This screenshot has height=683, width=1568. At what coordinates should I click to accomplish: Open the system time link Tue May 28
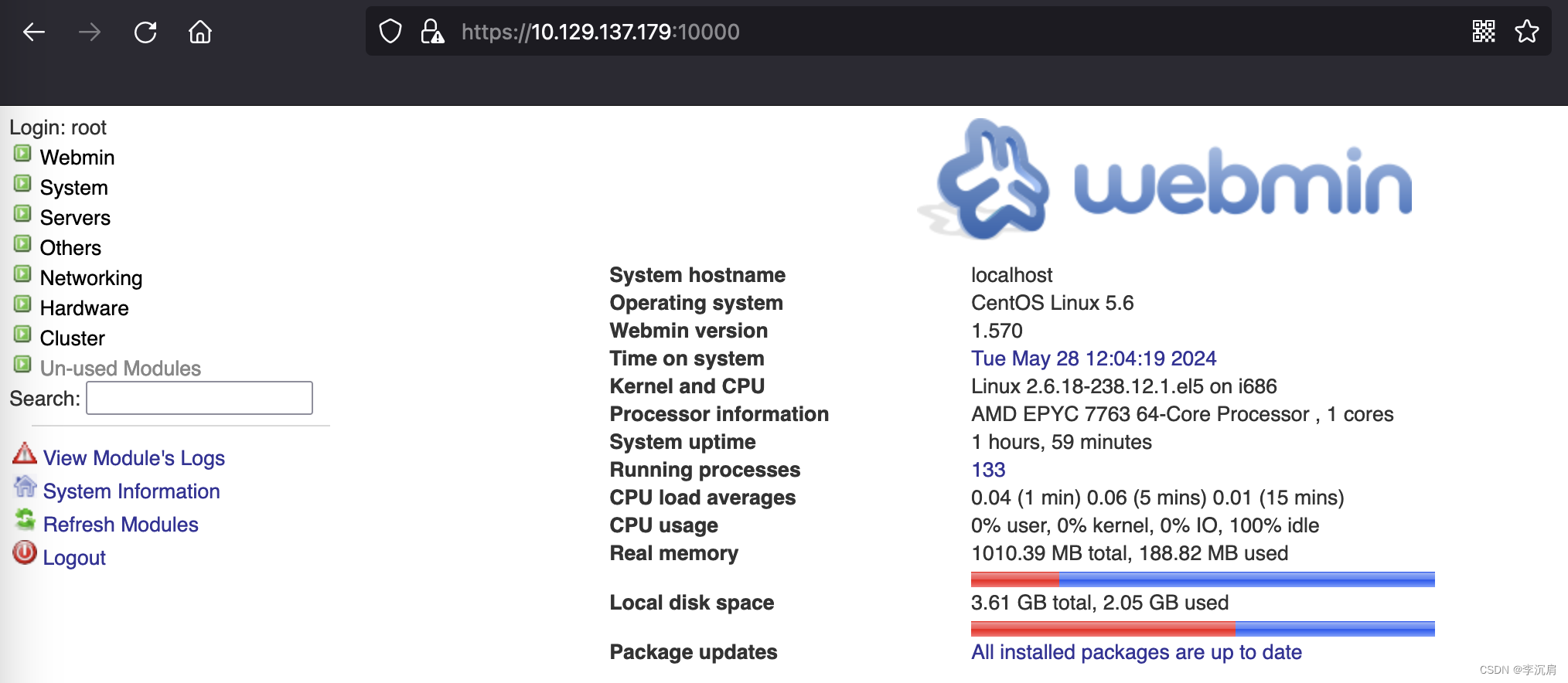1093,358
